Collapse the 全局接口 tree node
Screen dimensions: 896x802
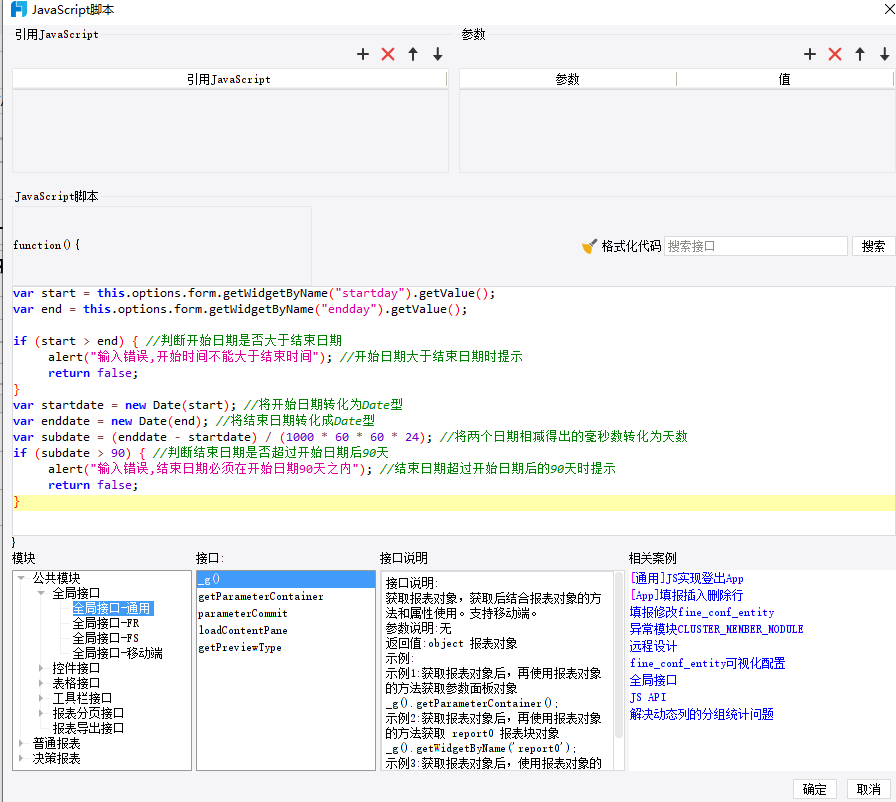pyautogui.click(x=41, y=593)
